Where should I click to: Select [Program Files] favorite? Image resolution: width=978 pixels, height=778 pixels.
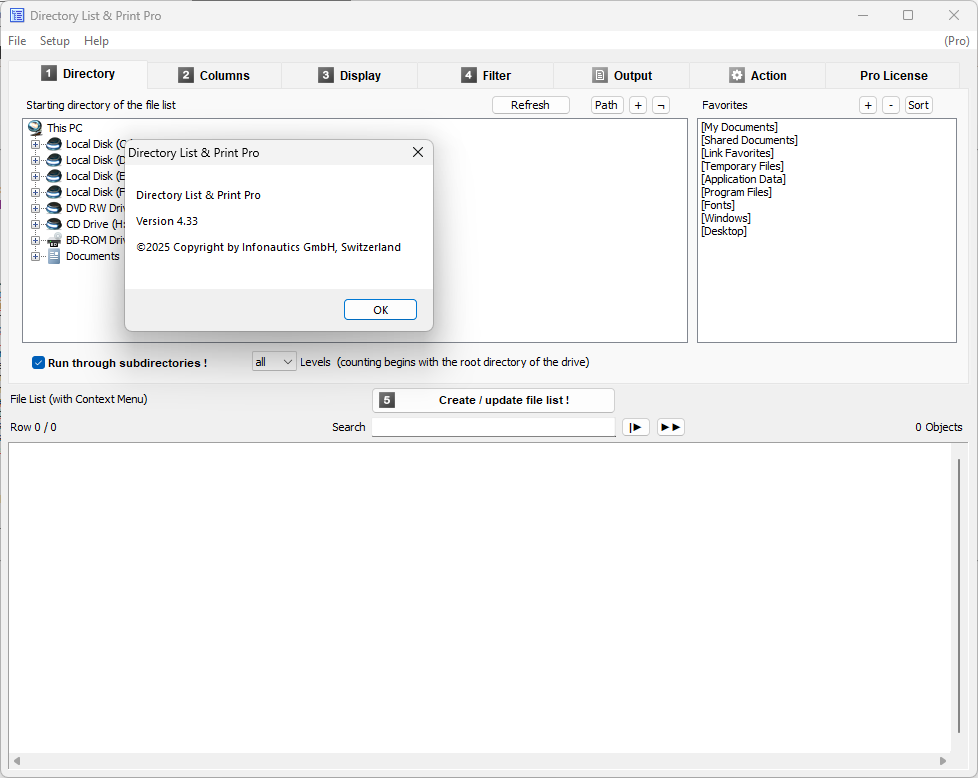pyautogui.click(x=736, y=192)
